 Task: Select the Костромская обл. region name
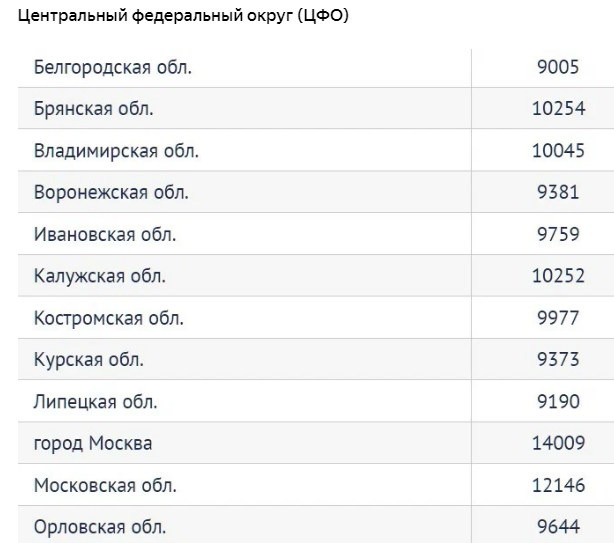[109, 318]
